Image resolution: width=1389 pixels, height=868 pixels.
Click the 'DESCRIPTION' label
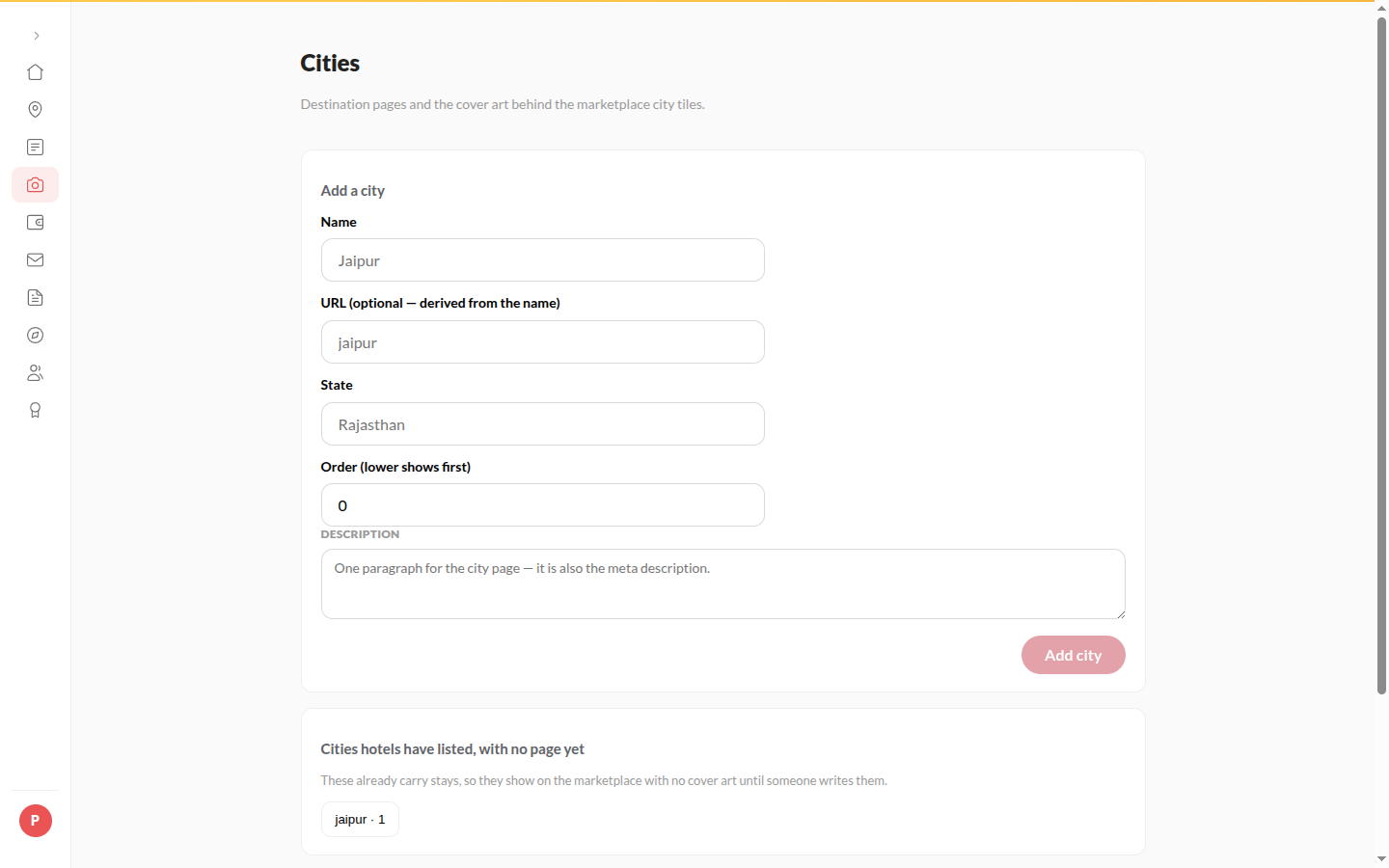[360, 534]
